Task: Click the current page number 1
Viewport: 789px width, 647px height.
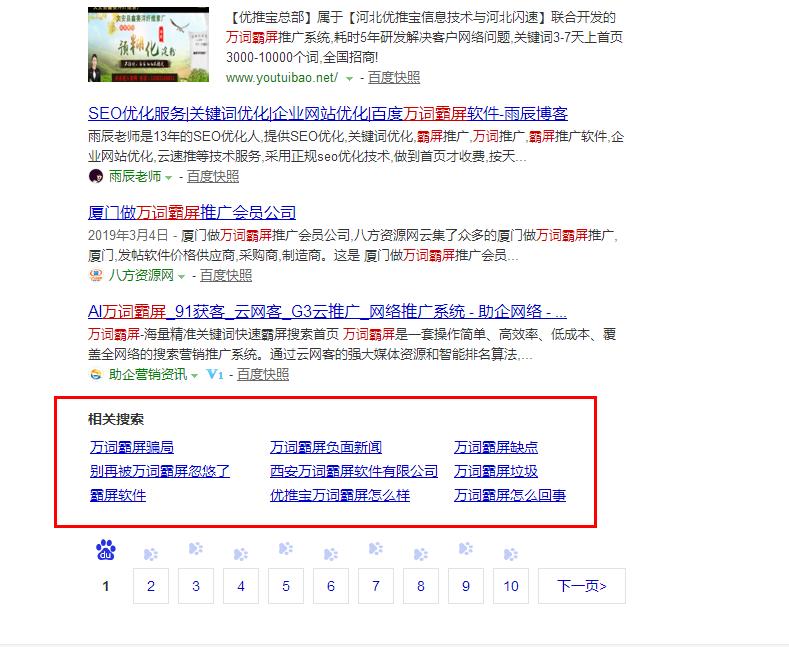Action: (x=106, y=586)
